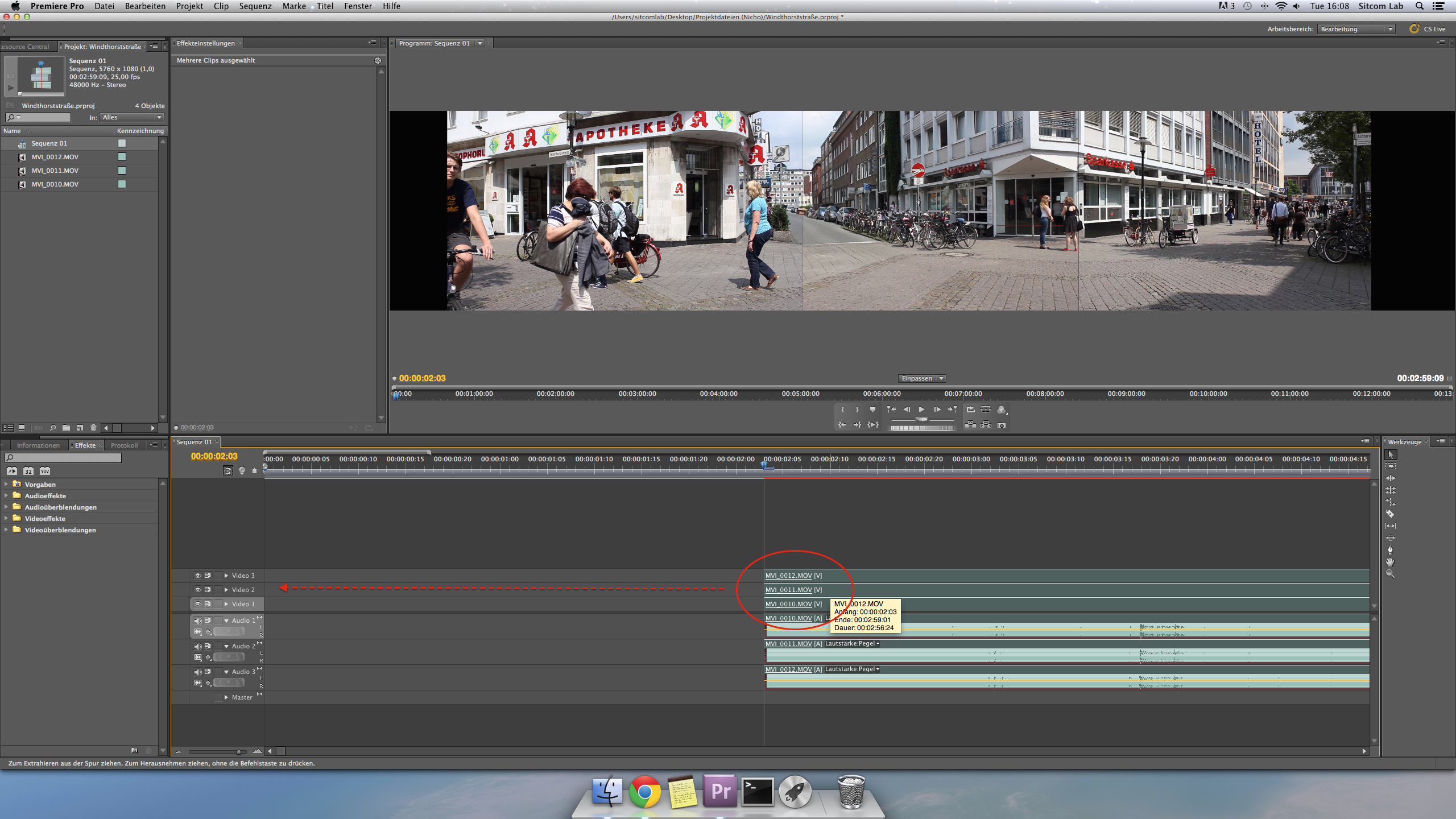The width and height of the screenshot is (1456, 819).
Task: Select MVI_0010.MOV in project panel
Action: (x=55, y=184)
